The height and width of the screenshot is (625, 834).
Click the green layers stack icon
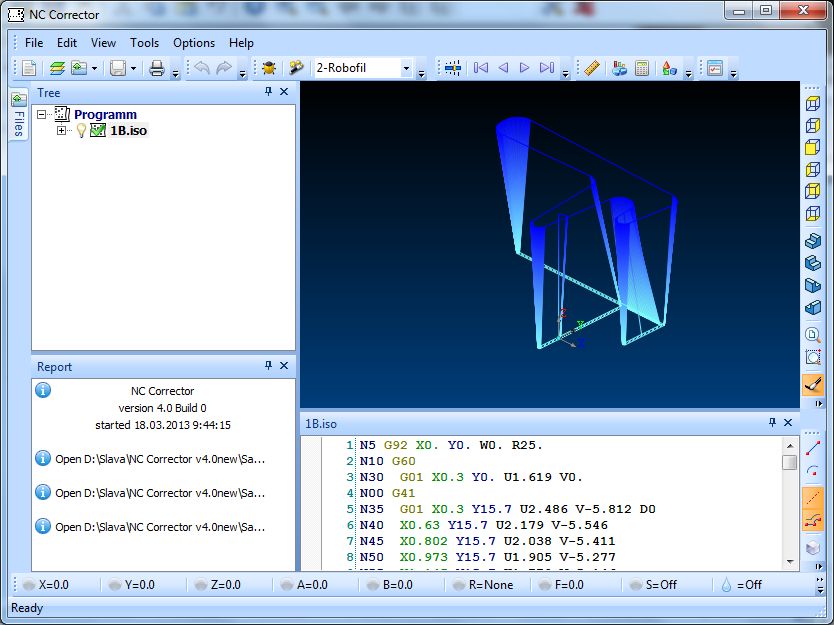tap(57, 68)
